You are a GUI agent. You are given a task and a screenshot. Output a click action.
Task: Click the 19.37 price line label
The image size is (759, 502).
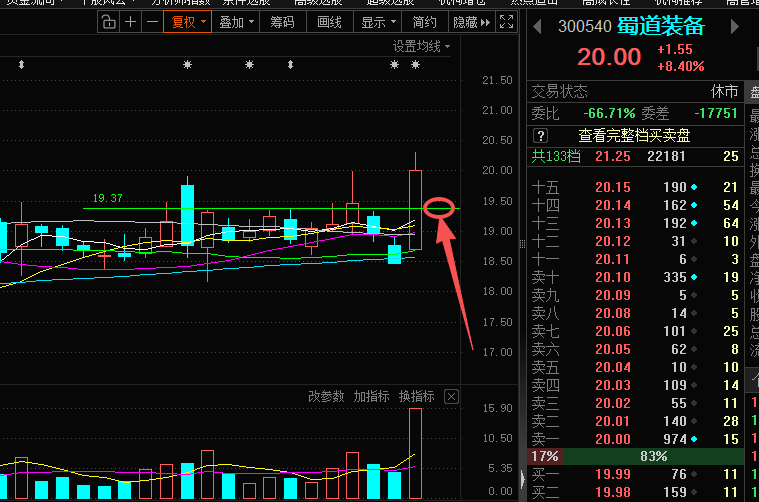pyautogui.click(x=107, y=198)
